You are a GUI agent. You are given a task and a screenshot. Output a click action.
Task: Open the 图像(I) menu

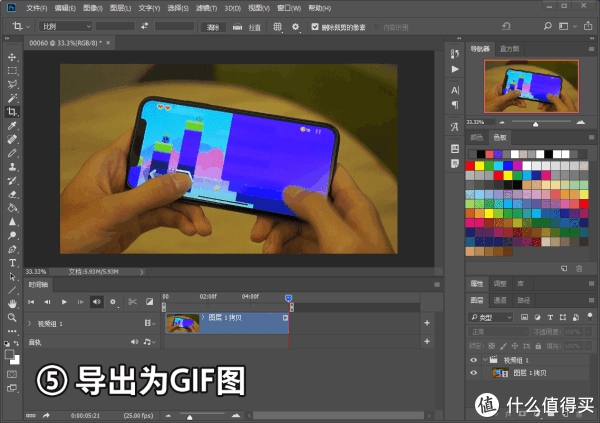(x=93, y=8)
